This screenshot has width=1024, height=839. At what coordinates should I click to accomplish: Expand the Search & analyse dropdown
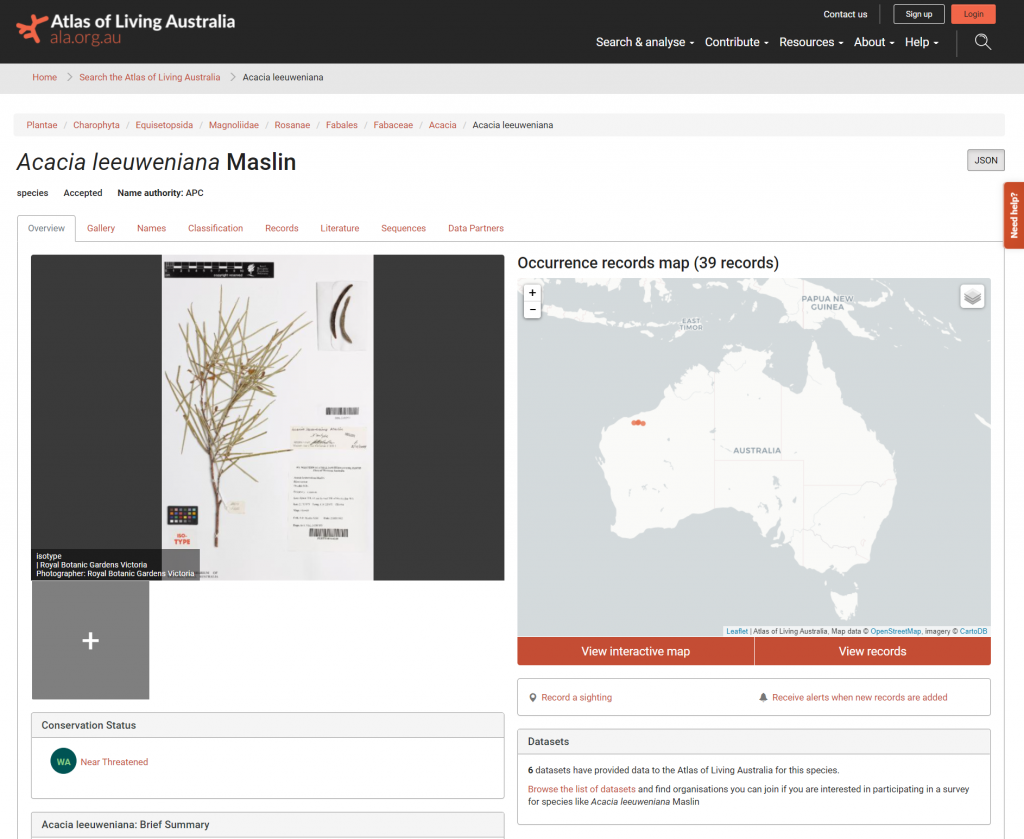coord(644,42)
